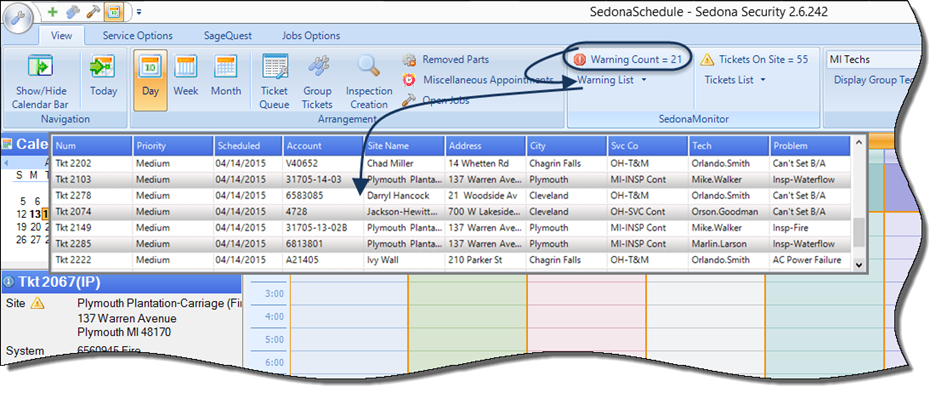
Task: Click the 3:00 time slot label
Action: point(274,293)
